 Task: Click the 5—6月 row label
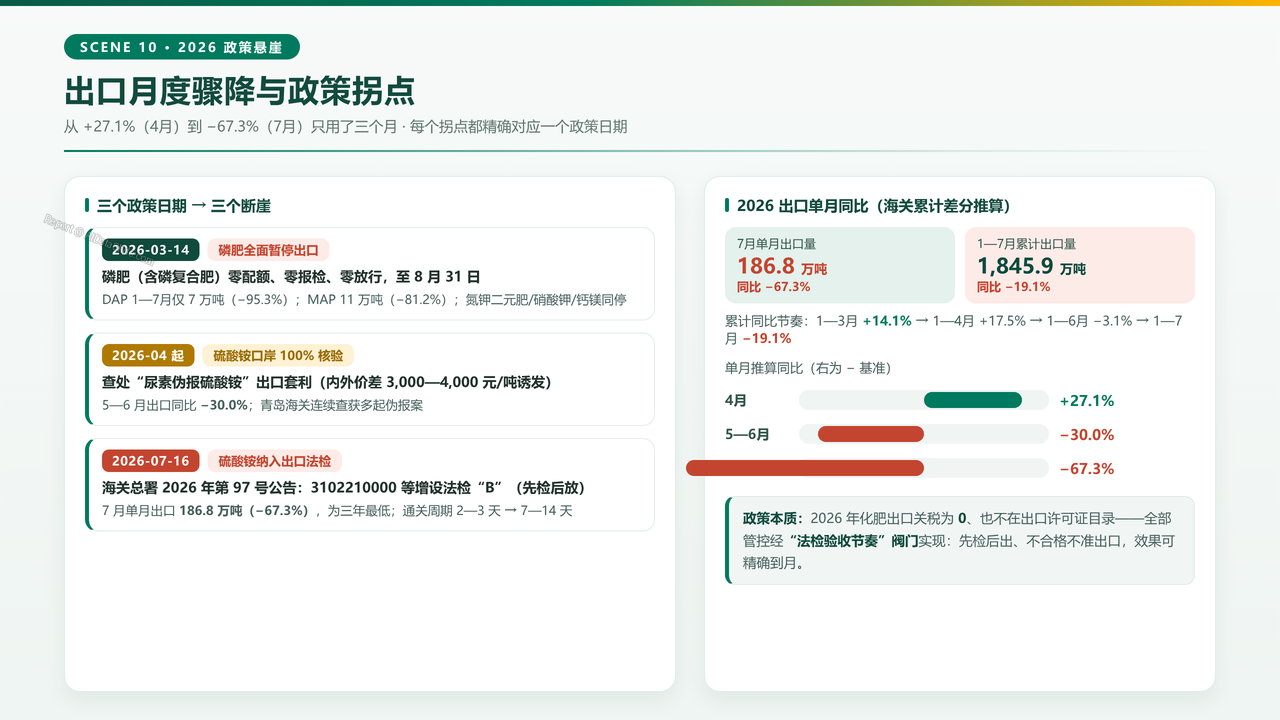click(x=747, y=434)
